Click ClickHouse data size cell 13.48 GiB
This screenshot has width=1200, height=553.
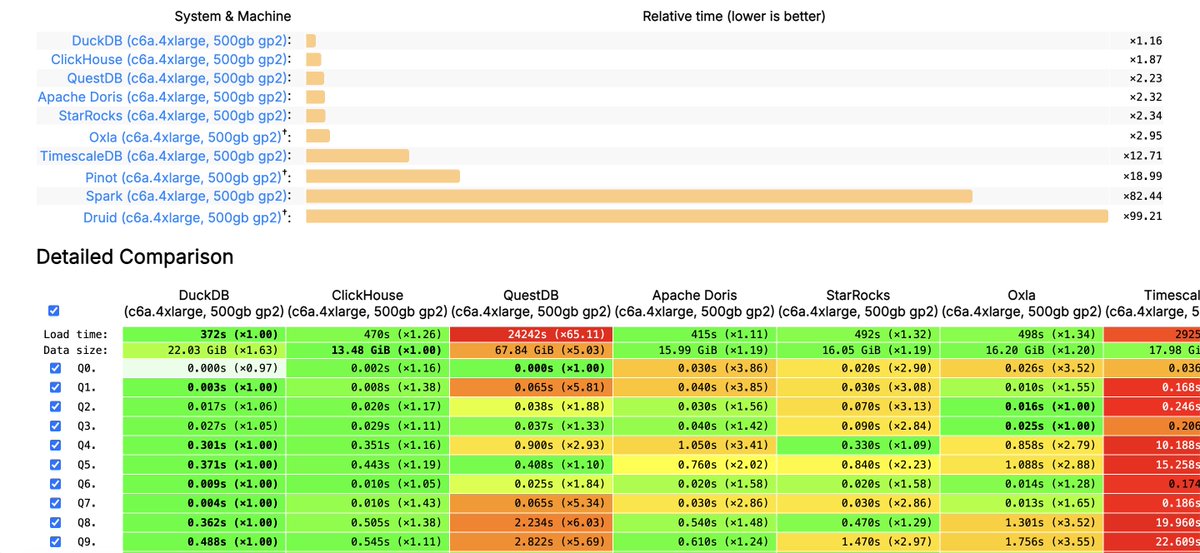point(368,351)
